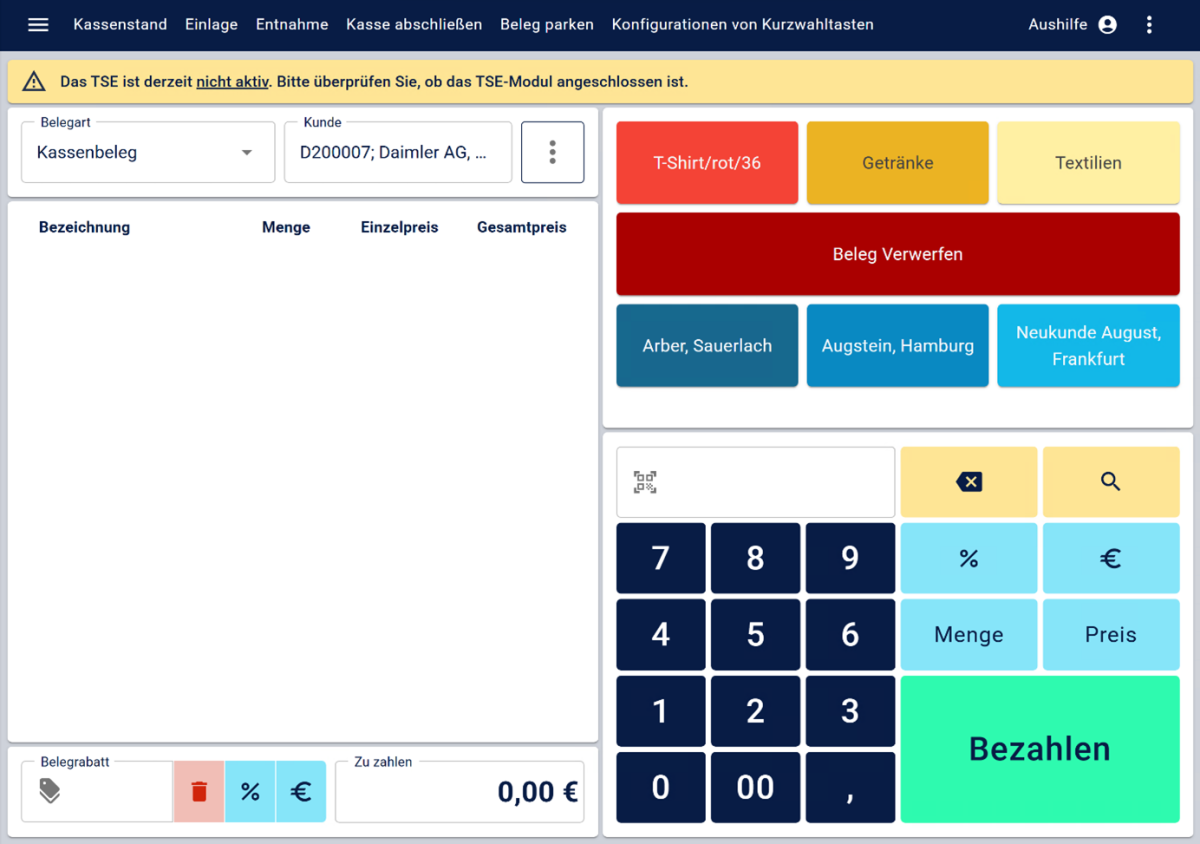Select Kasse abschließen in top bar
This screenshot has height=844, width=1200.
click(x=414, y=25)
